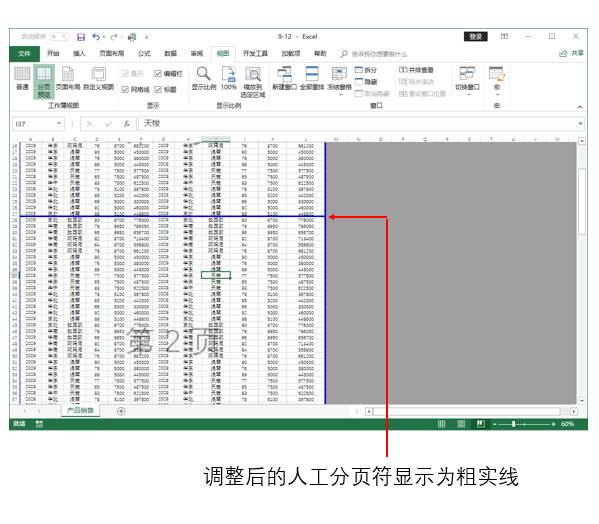Screen dimensions: 599x524
Task: Add a new sheet with plus icon
Action: [121, 411]
